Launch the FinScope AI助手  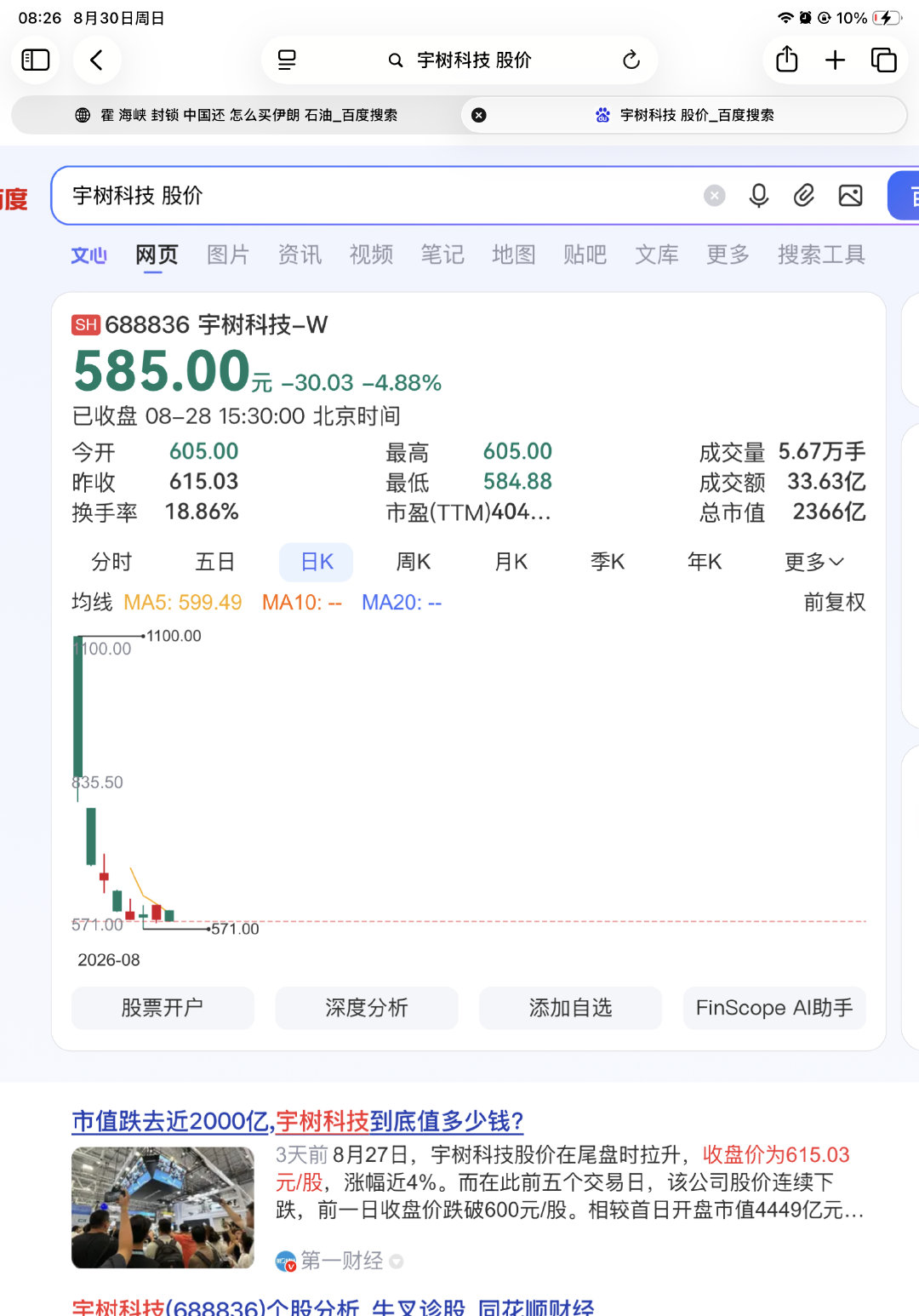[774, 1008]
